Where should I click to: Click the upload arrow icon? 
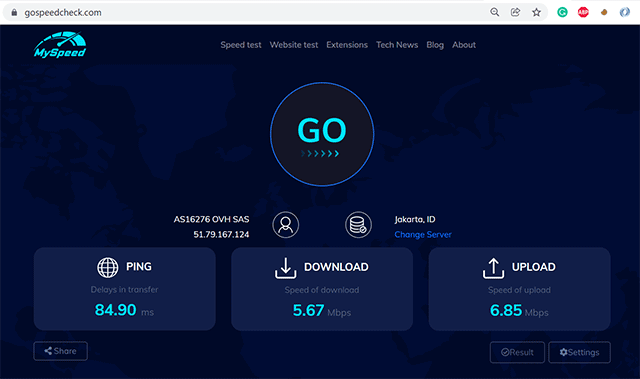pos(493,268)
